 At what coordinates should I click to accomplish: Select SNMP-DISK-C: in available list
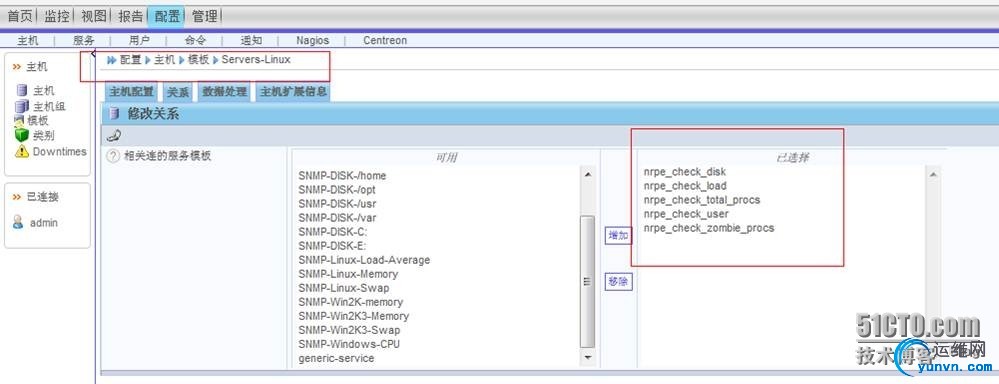pyautogui.click(x=333, y=232)
